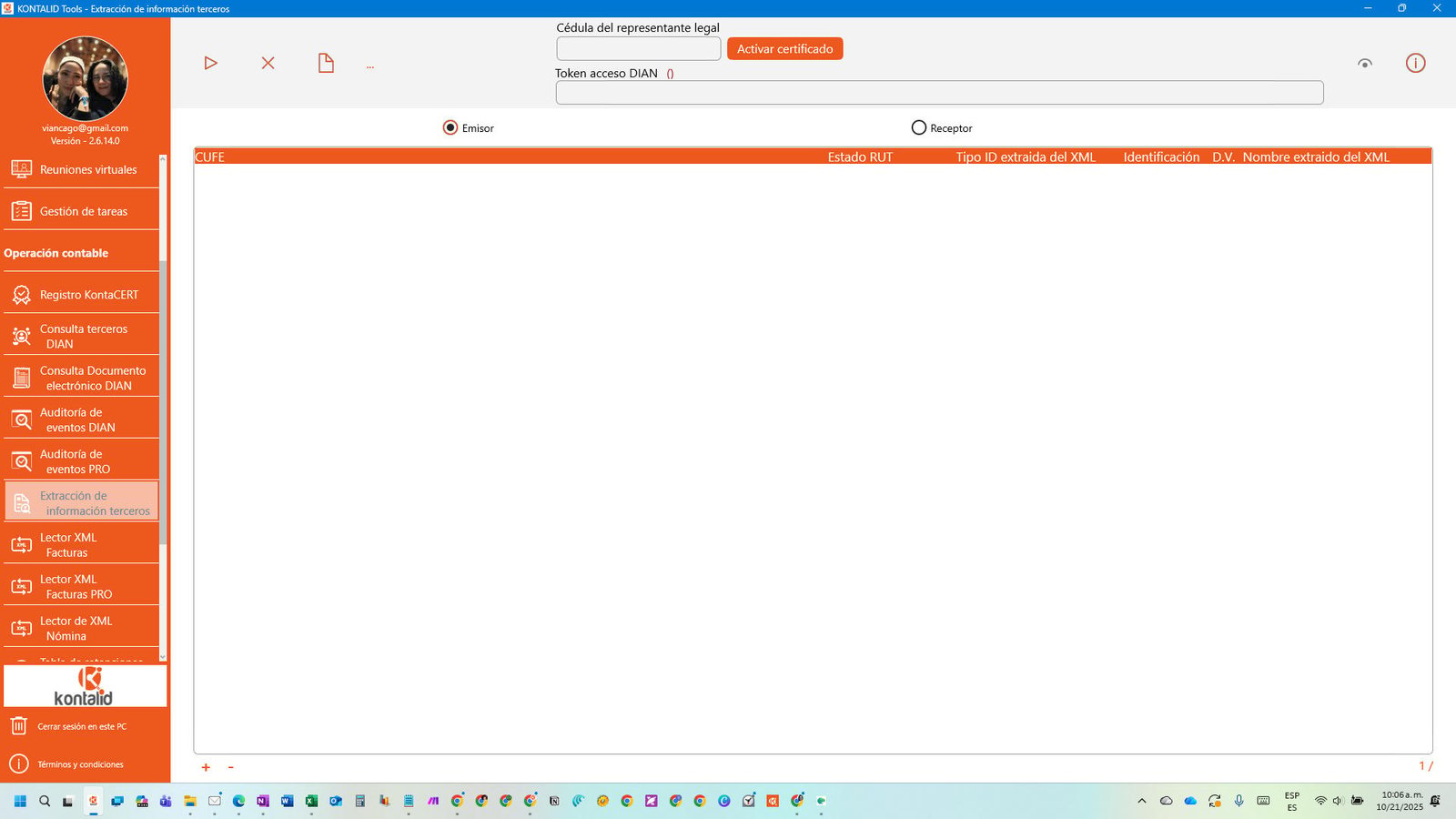Click the user profile photo
This screenshot has width=1456, height=819.
point(85,78)
